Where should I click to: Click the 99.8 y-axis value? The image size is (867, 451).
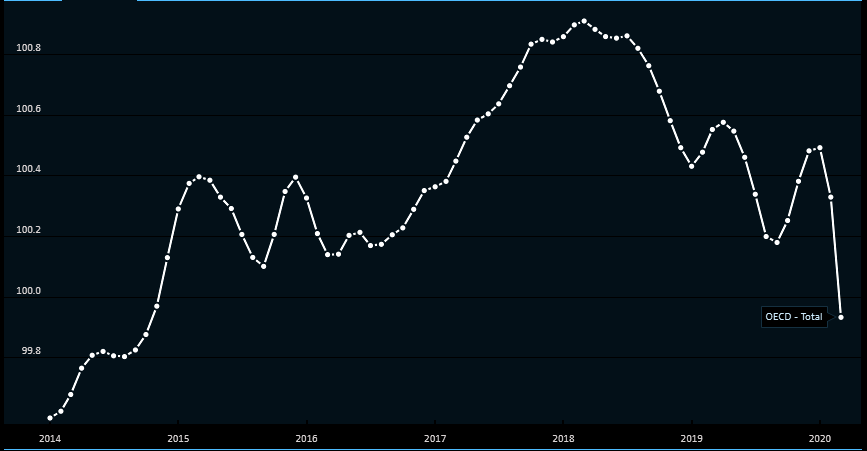(x=31, y=351)
